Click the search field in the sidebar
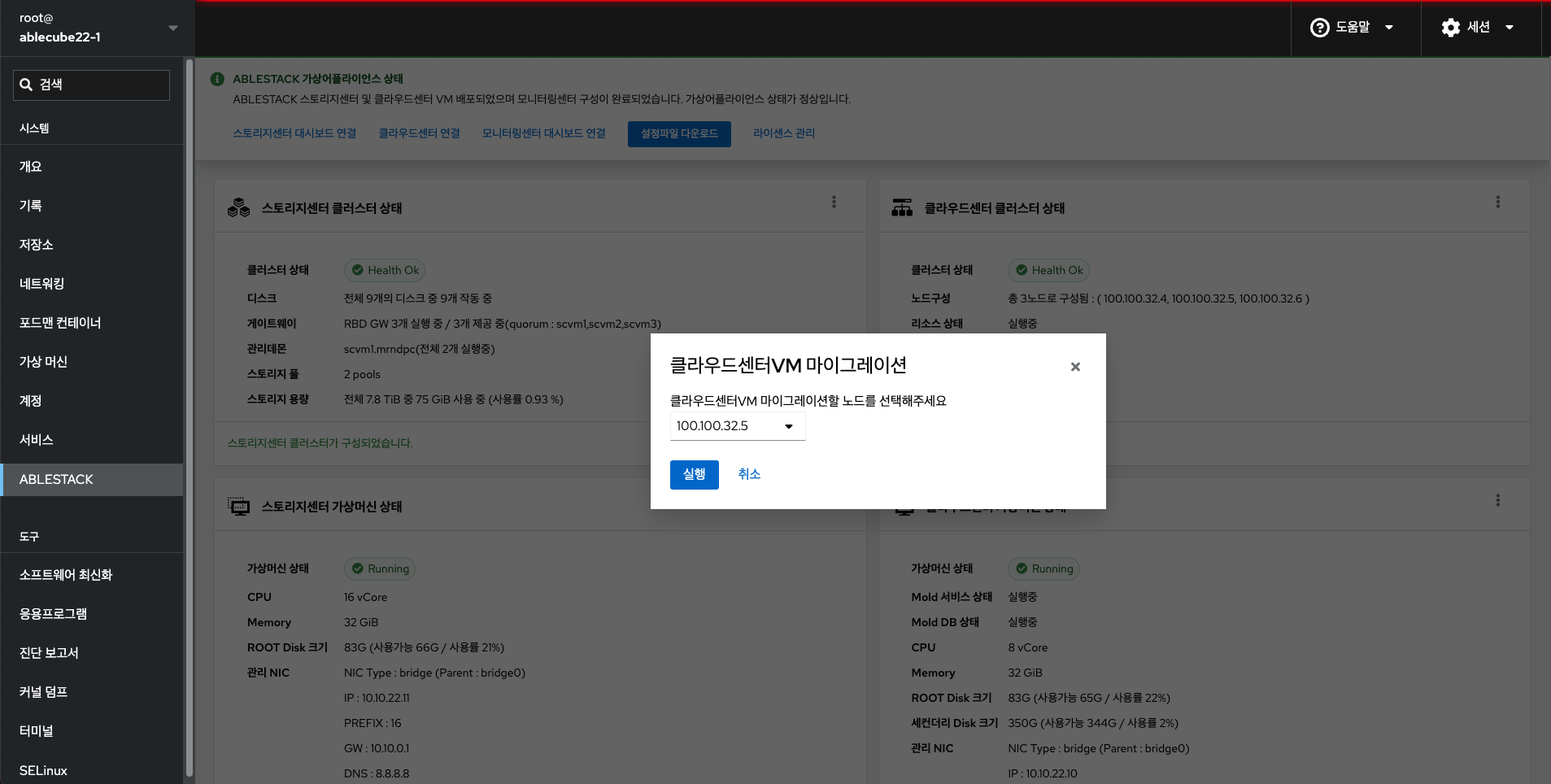 click(x=102, y=85)
